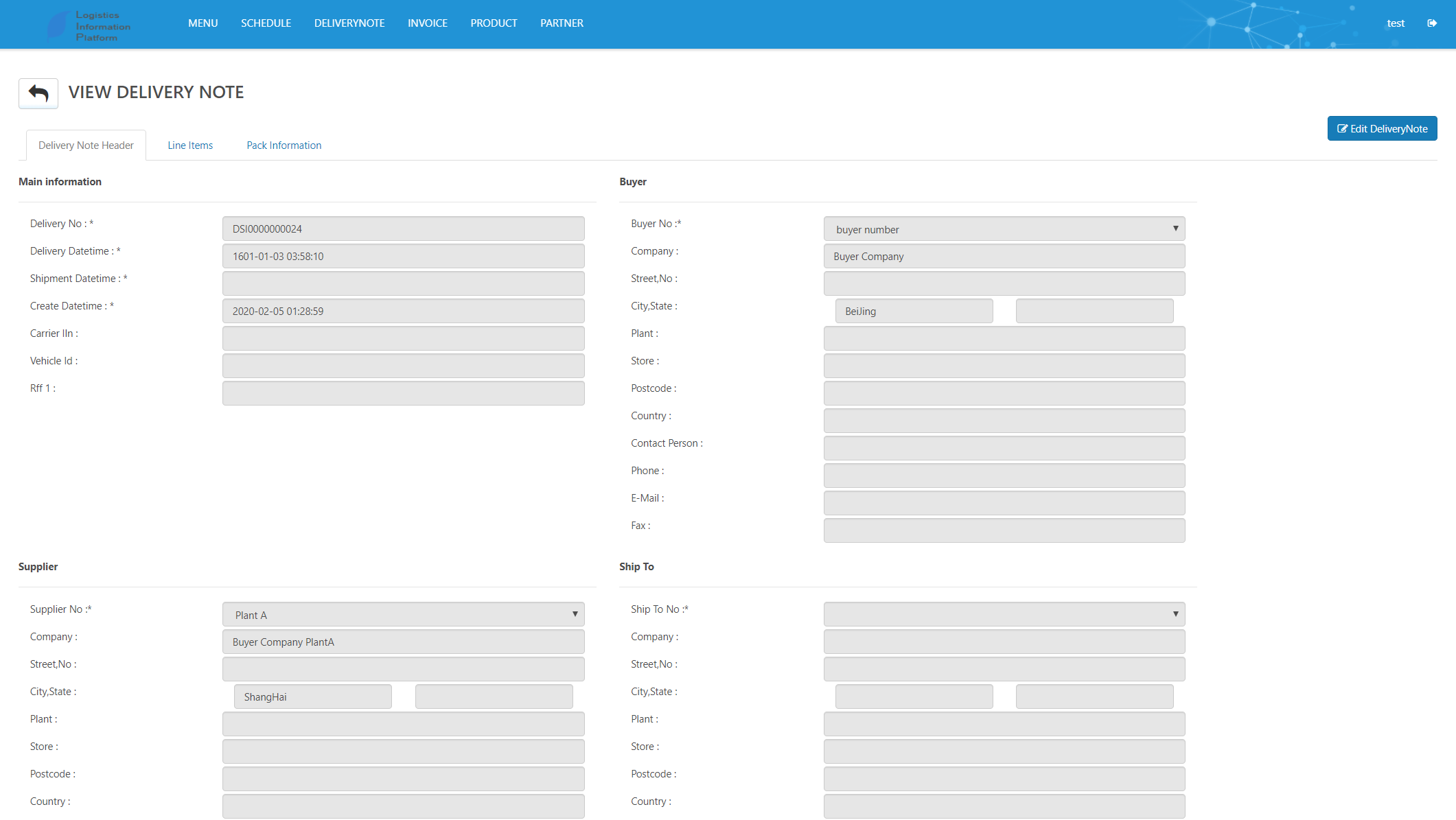Click the Ship To Company field
This screenshot has height=820, width=1456.
pos(1004,642)
